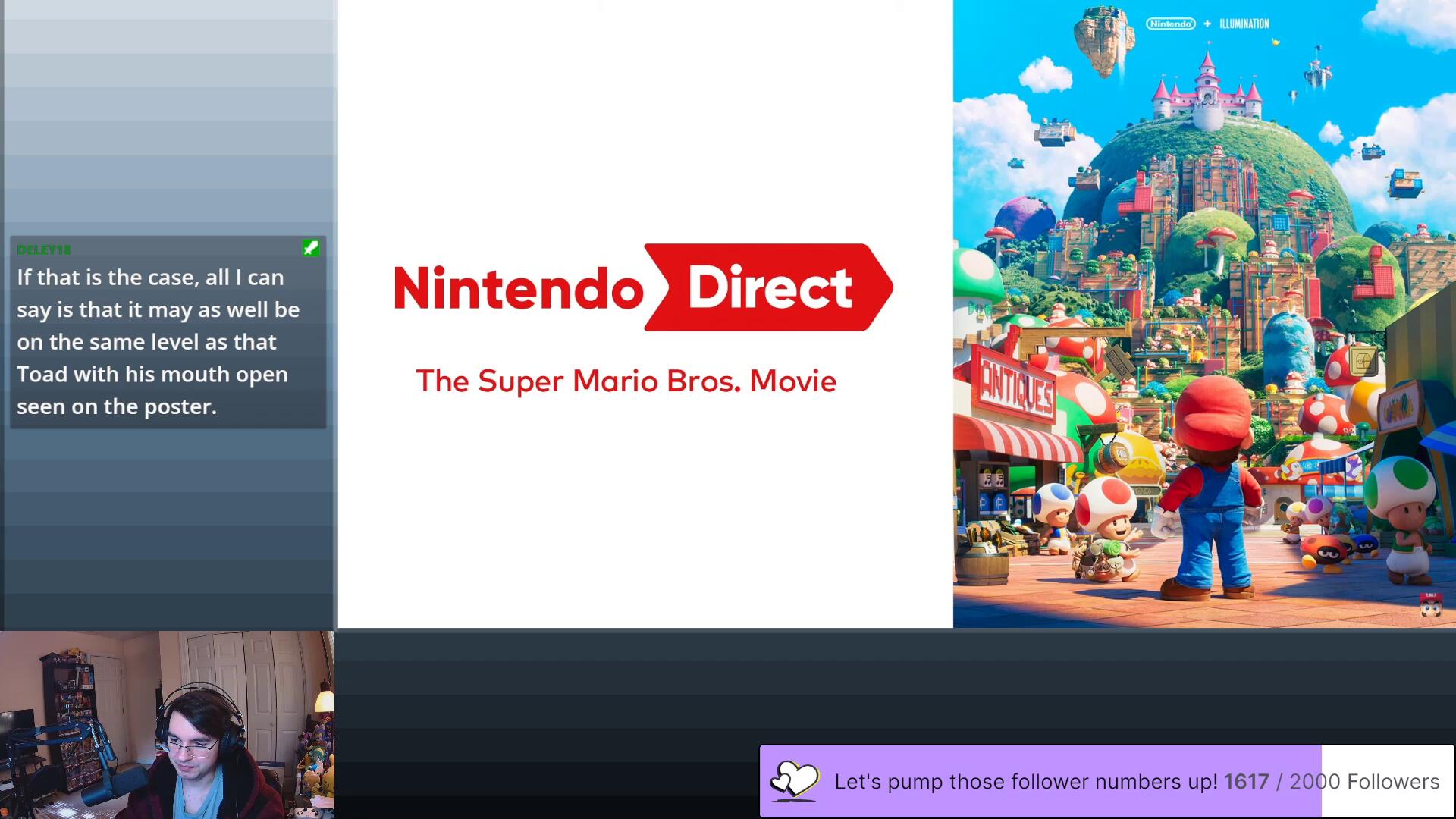The image size is (1456, 819).
Task: Click the red Direct badge logo
Action: pos(767,287)
